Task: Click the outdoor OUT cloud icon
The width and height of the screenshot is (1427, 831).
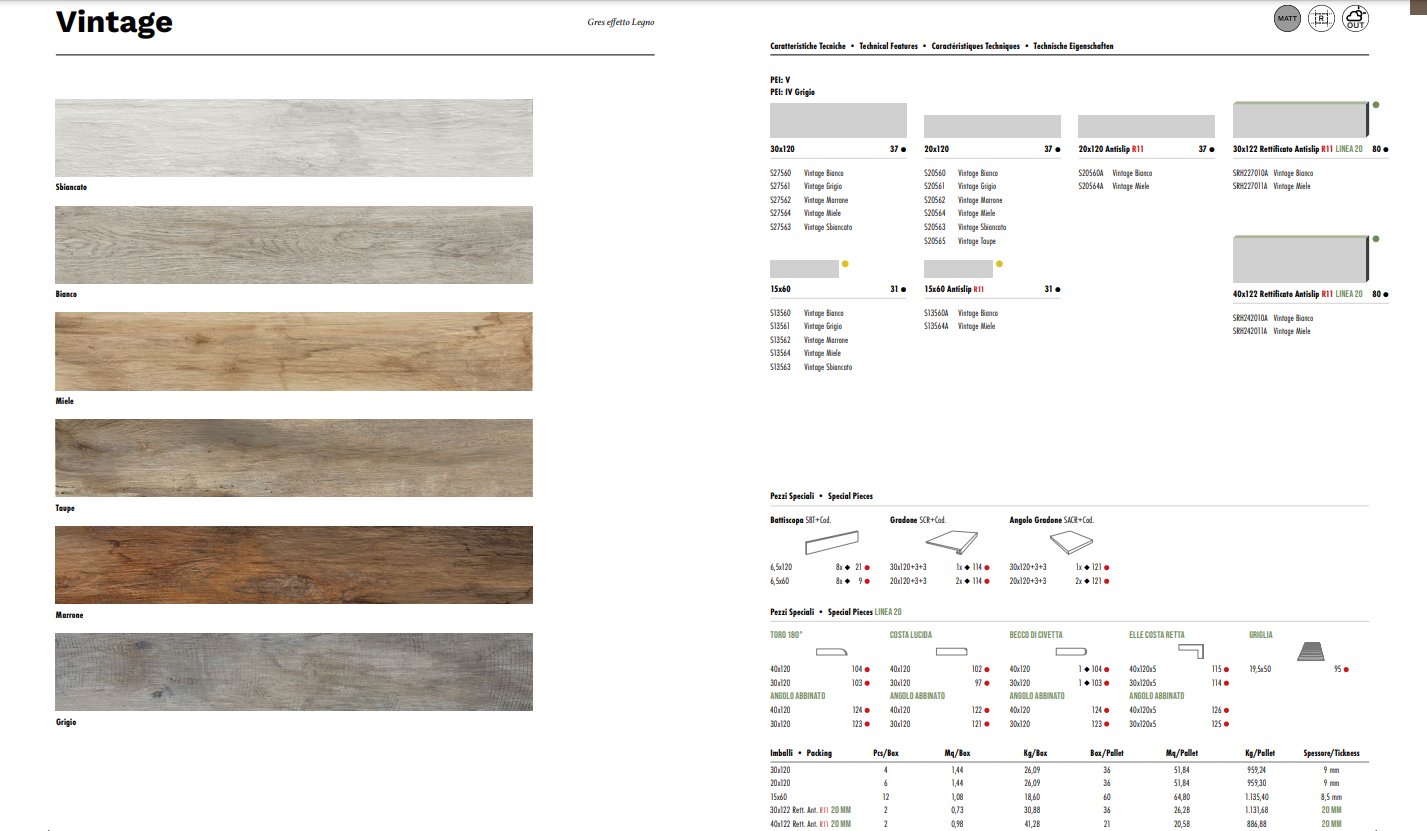Action: tap(1356, 18)
